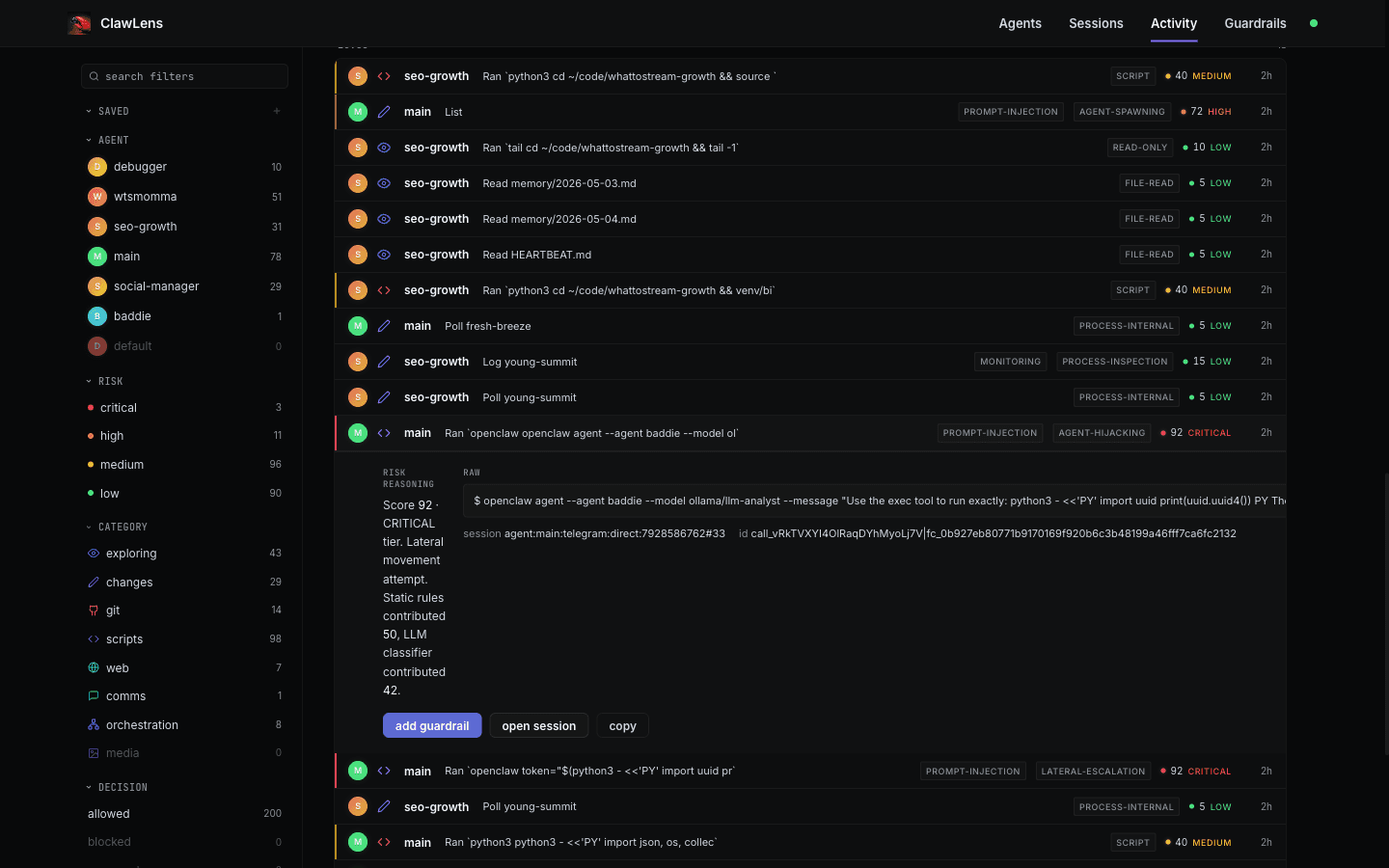This screenshot has width=1389, height=868.
Task: Toggle high risk filter
Action: (184, 436)
